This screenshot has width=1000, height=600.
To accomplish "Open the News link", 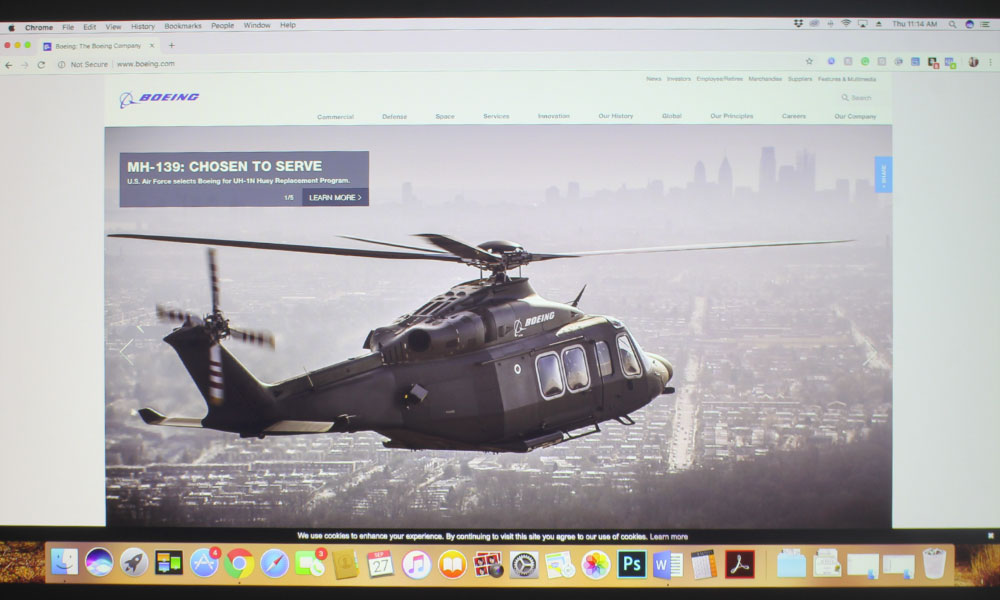I will tap(654, 79).
